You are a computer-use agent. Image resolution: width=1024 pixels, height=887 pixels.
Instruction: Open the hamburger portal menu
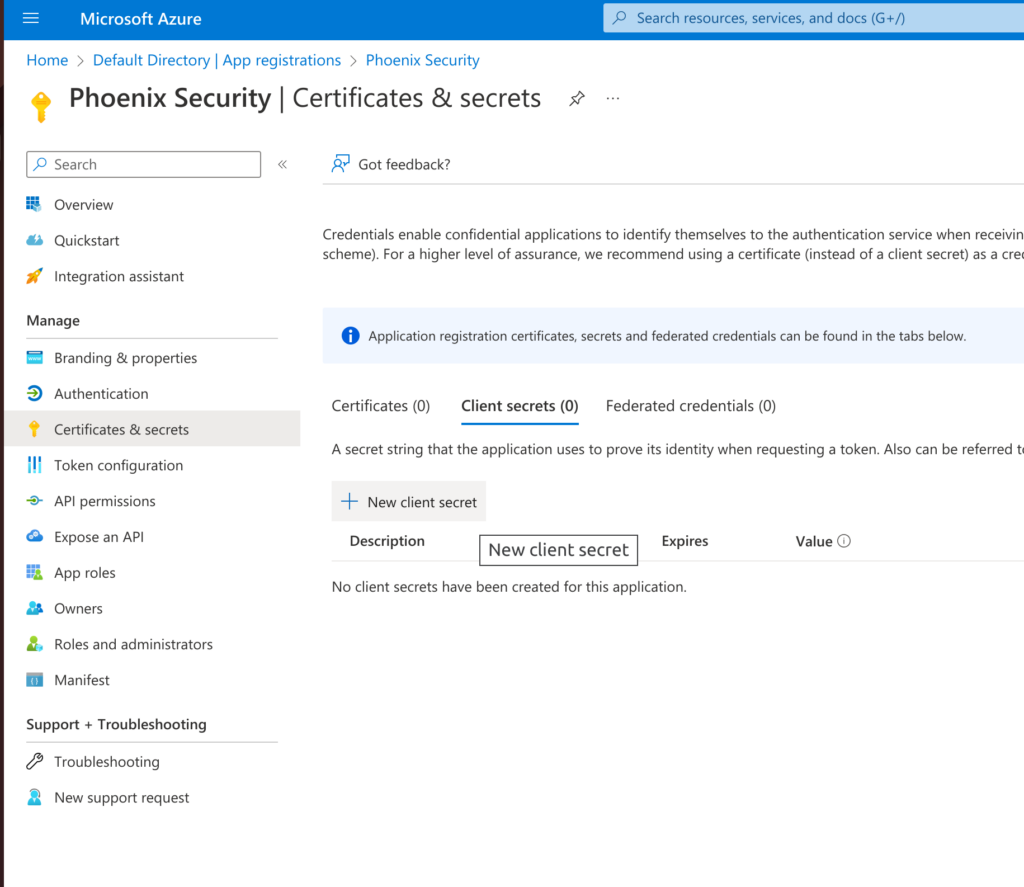31,18
